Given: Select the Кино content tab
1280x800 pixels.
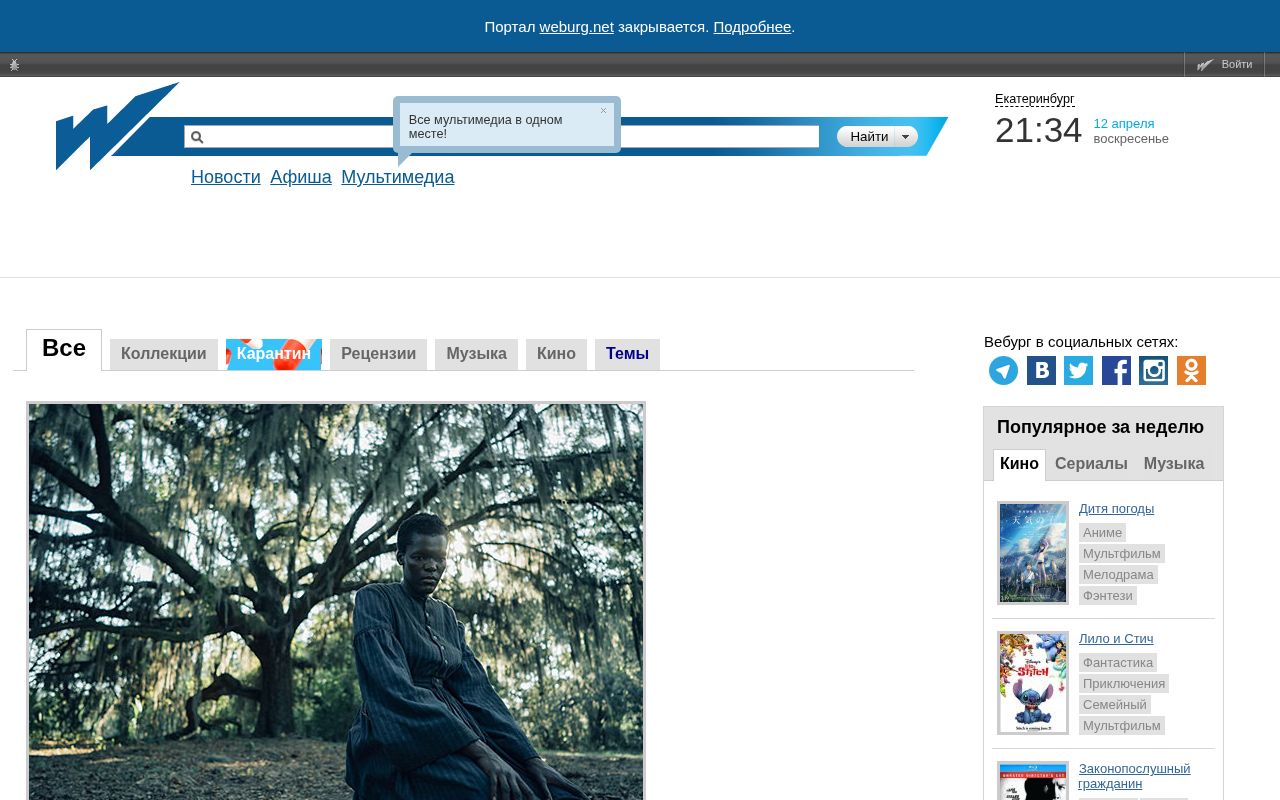Looking at the screenshot, I should pyautogui.click(x=556, y=354).
